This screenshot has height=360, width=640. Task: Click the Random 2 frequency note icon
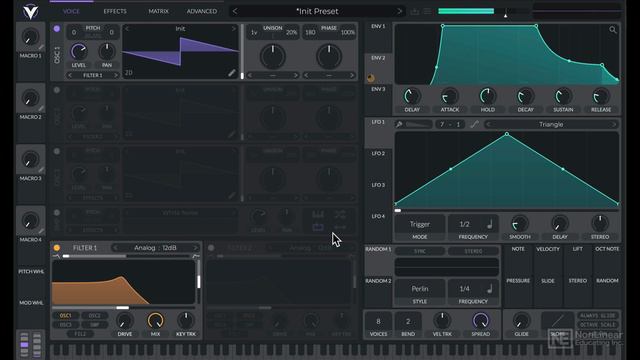coord(490,289)
